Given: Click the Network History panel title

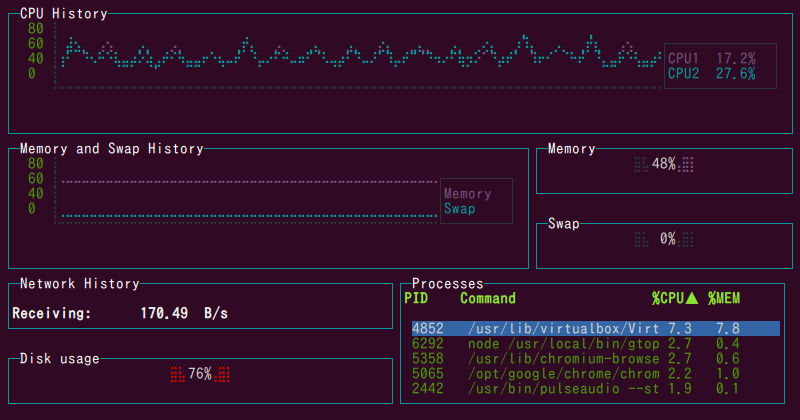Looking at the screenshot, I should [x=80, y=284].
